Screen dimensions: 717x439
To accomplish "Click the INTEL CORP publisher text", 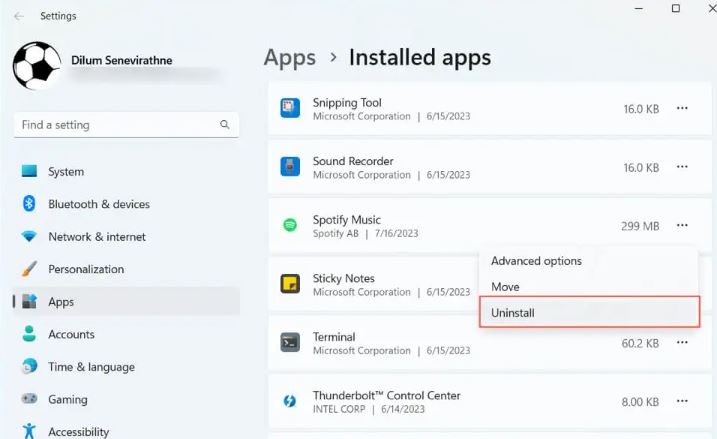I will (x=339, y=409).
